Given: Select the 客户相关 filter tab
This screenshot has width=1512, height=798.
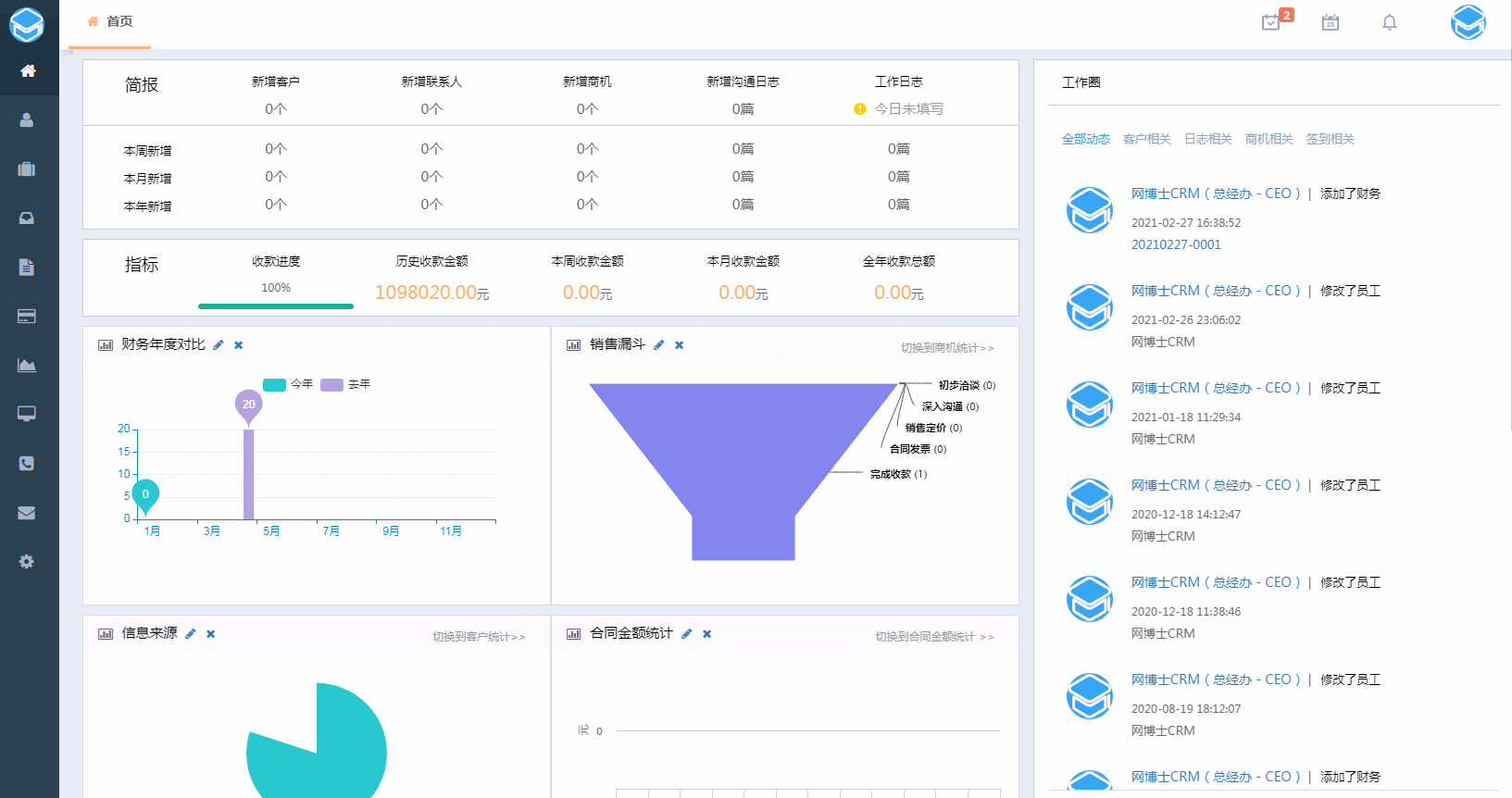Looking at the screenshot, I should click(x=1147, y=139).
